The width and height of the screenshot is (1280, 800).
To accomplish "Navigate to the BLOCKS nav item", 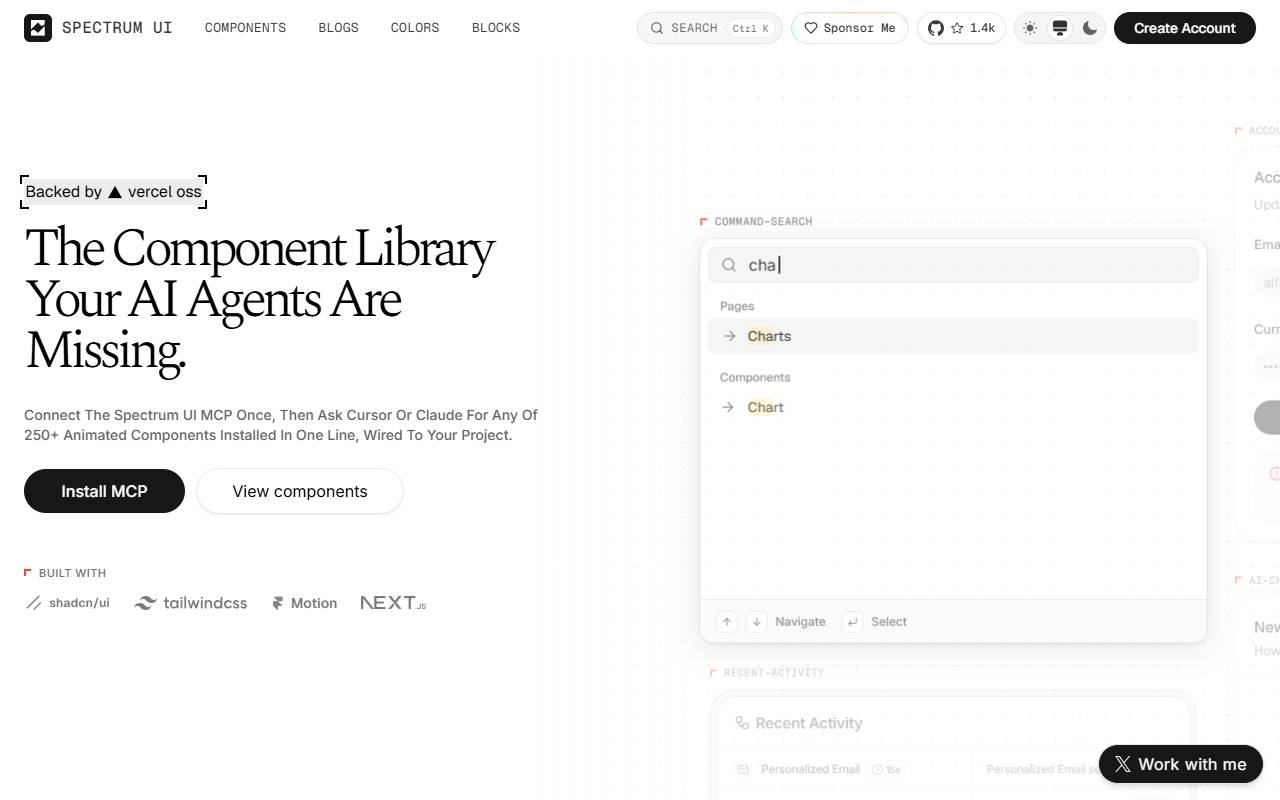I will (496, 28).
